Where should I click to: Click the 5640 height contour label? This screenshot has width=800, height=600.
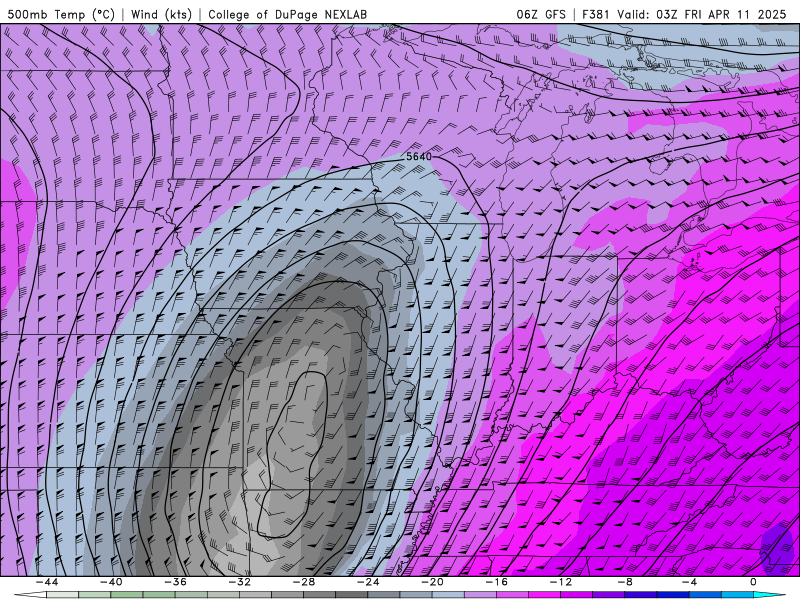419,157
